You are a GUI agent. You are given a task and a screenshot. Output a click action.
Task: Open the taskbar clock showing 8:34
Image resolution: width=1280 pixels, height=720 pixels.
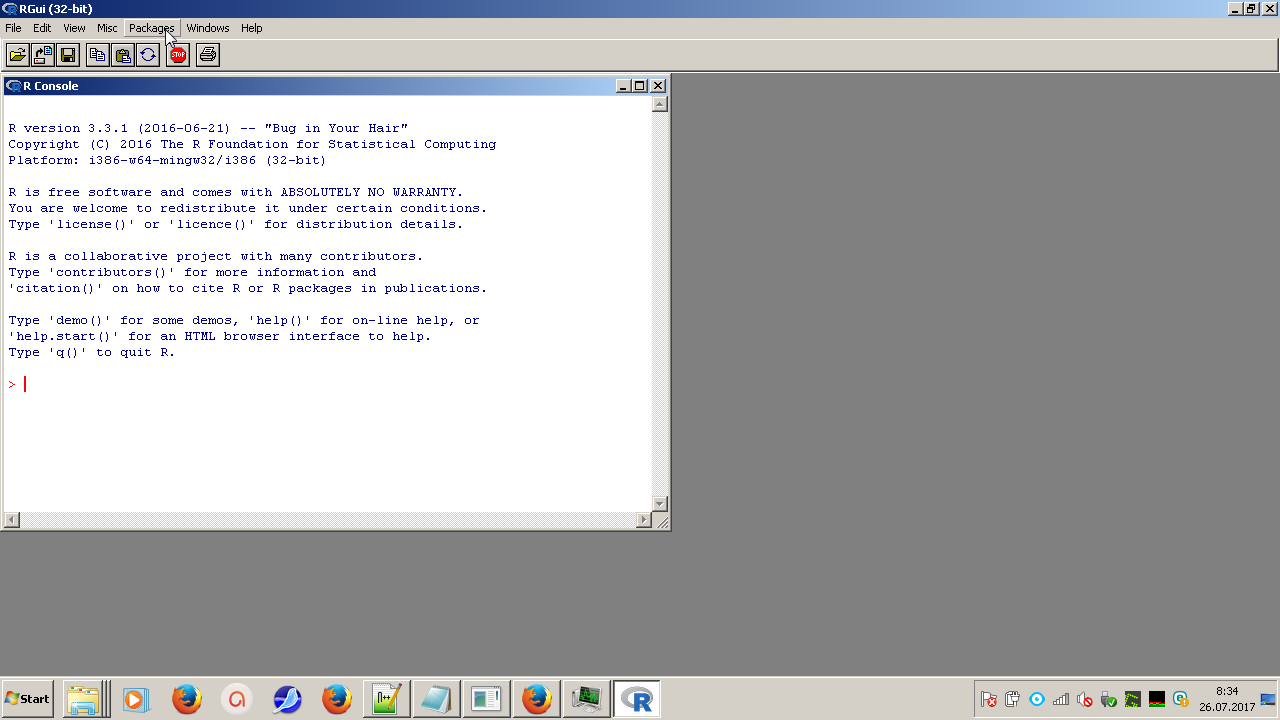coord(1227,699)
